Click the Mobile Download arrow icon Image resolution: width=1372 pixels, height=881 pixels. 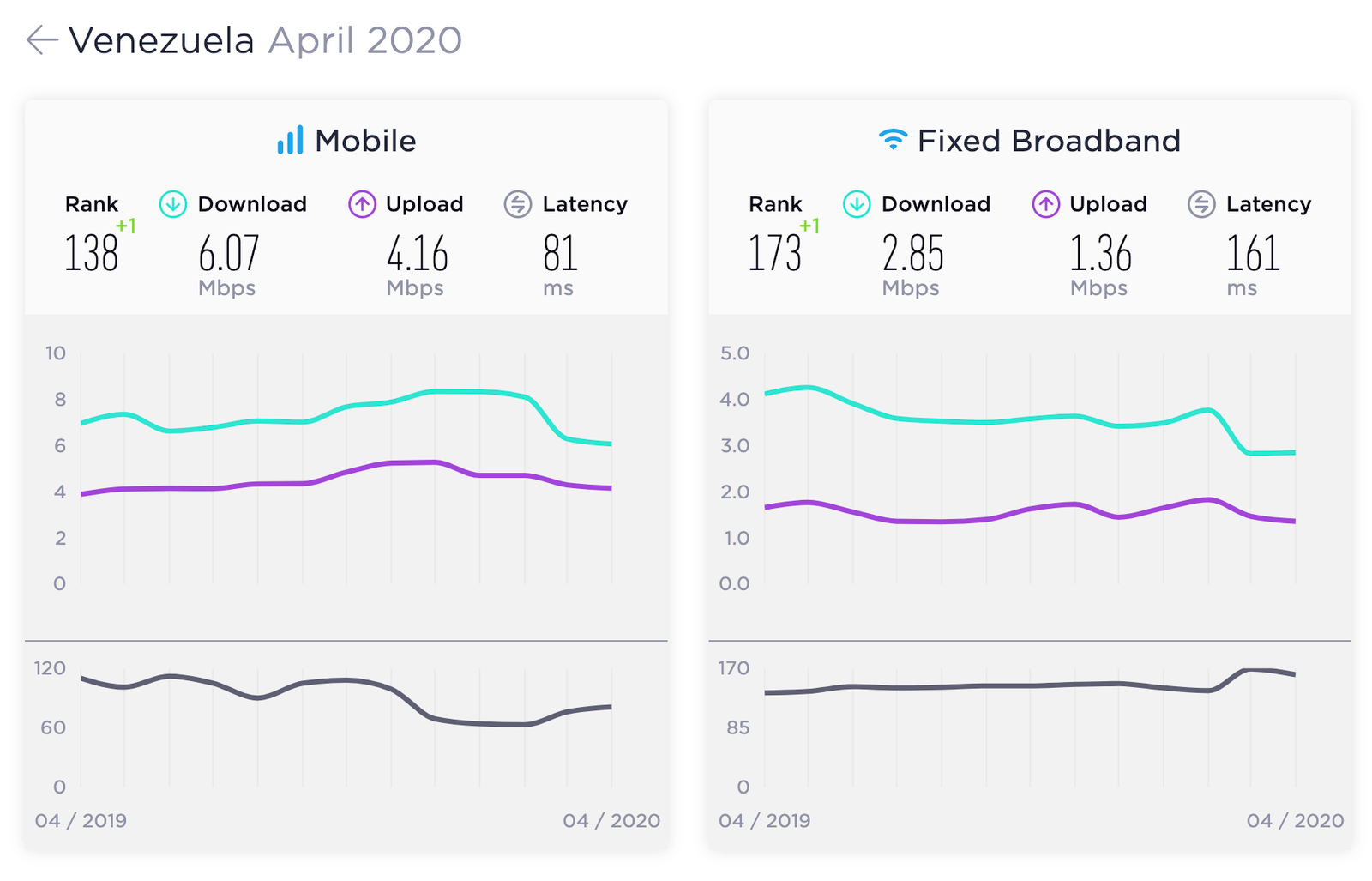[x=173, y=204]
